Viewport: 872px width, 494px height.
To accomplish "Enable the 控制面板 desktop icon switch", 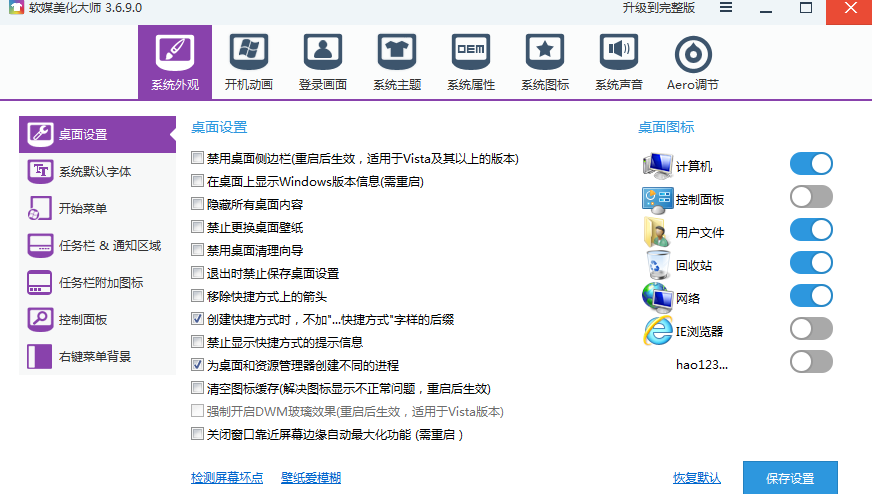I will click(x=811, y=197).
